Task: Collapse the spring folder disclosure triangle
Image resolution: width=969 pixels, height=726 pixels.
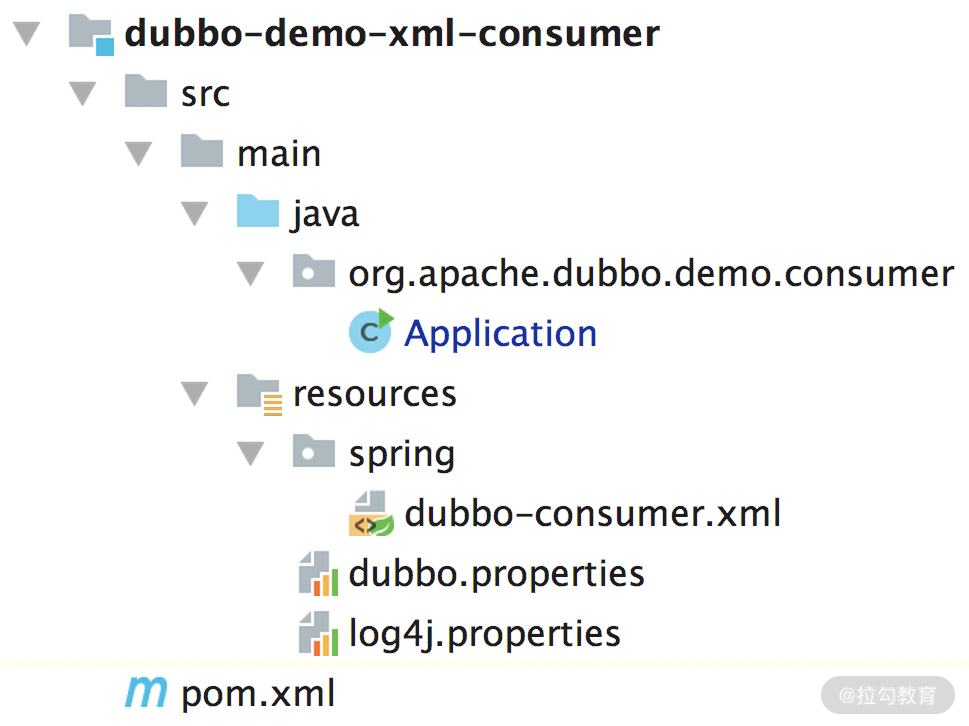Action: tap(251, 455)
